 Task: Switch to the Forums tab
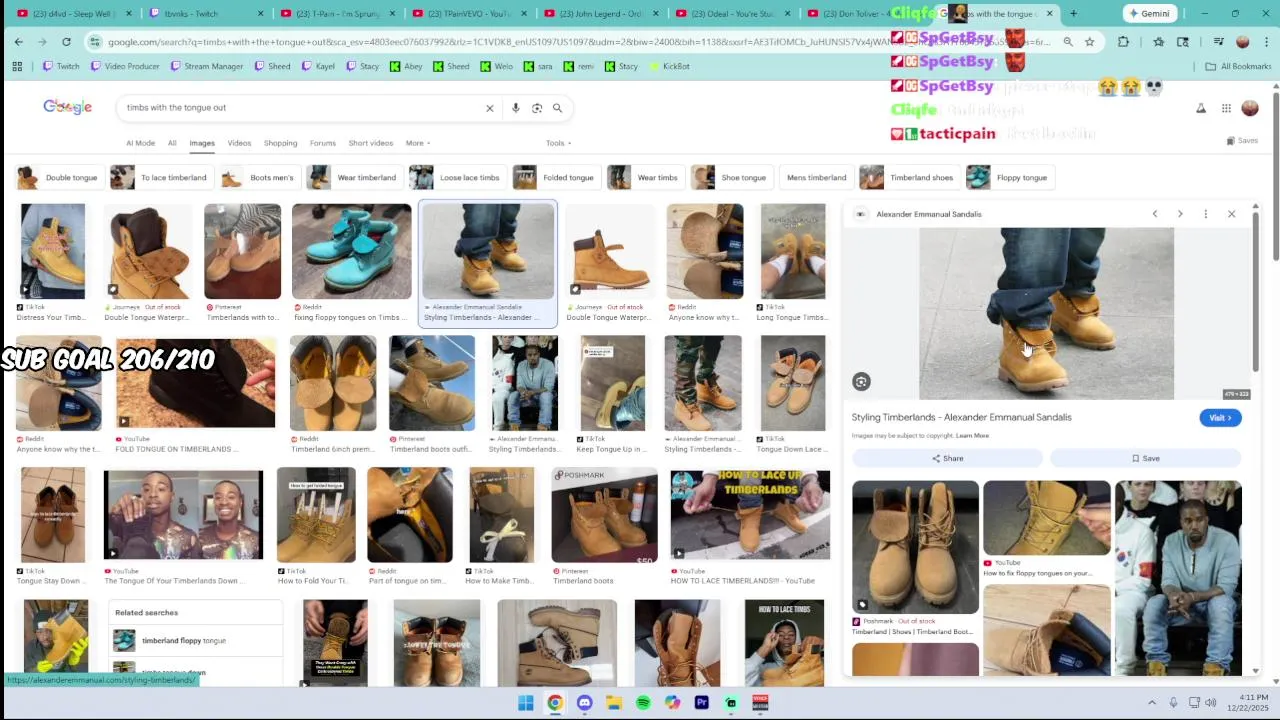[x=323, y=143]
